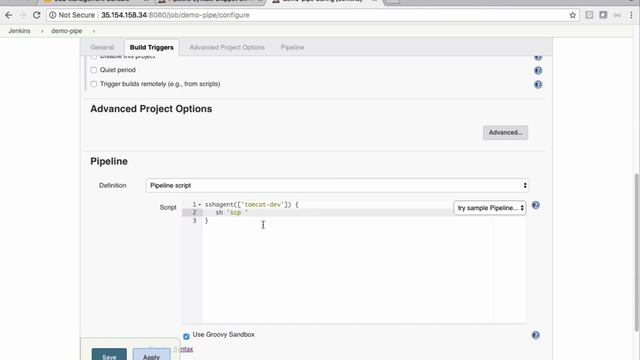Open the Definition Pipeline script dropdown
The image size is (640, 360).
coord(337,185)
